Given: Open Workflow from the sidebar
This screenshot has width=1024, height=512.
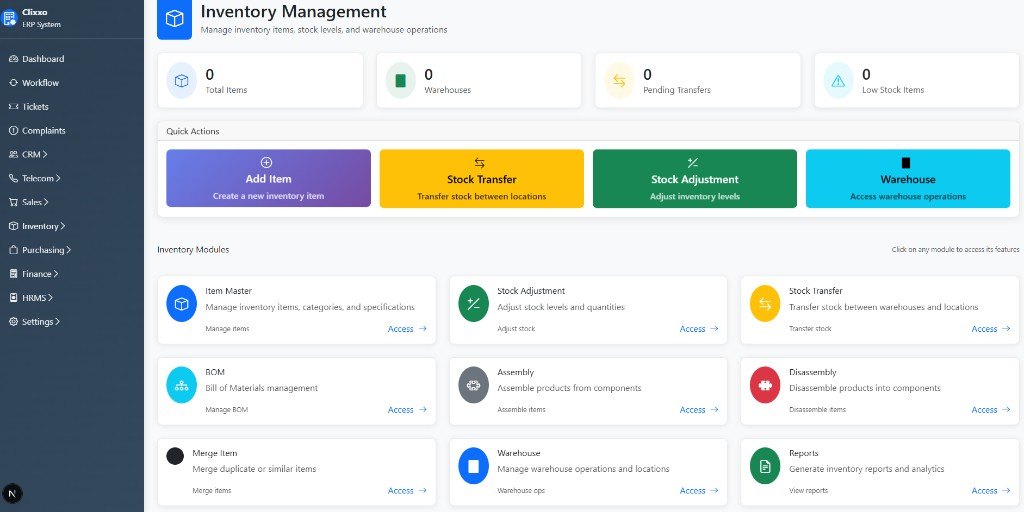Looking at the screenshot, I should click(x=40, y=83).
